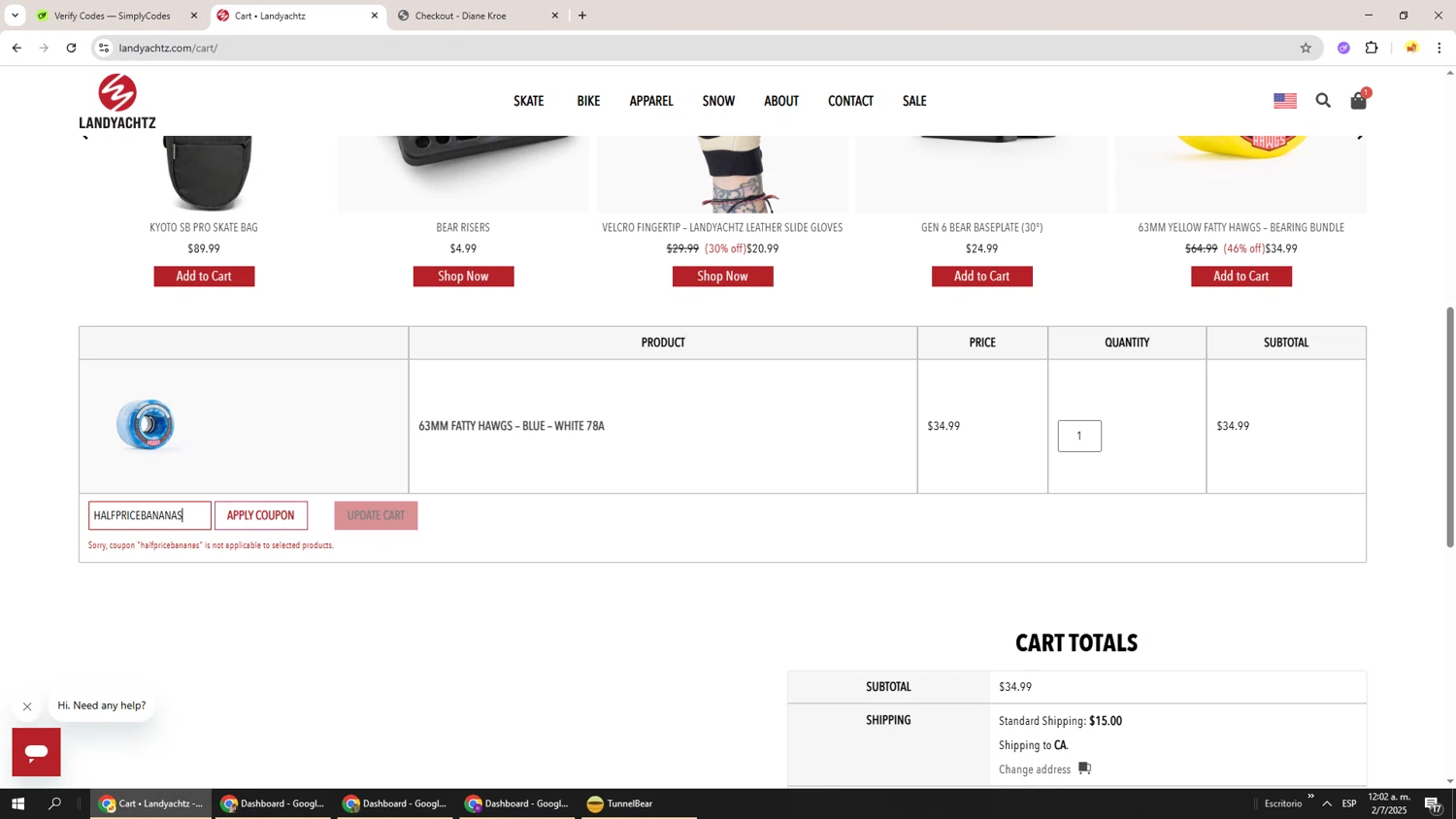Open the ABOUT menu
The image size is (1456, 819).
(x=781, y=101)
